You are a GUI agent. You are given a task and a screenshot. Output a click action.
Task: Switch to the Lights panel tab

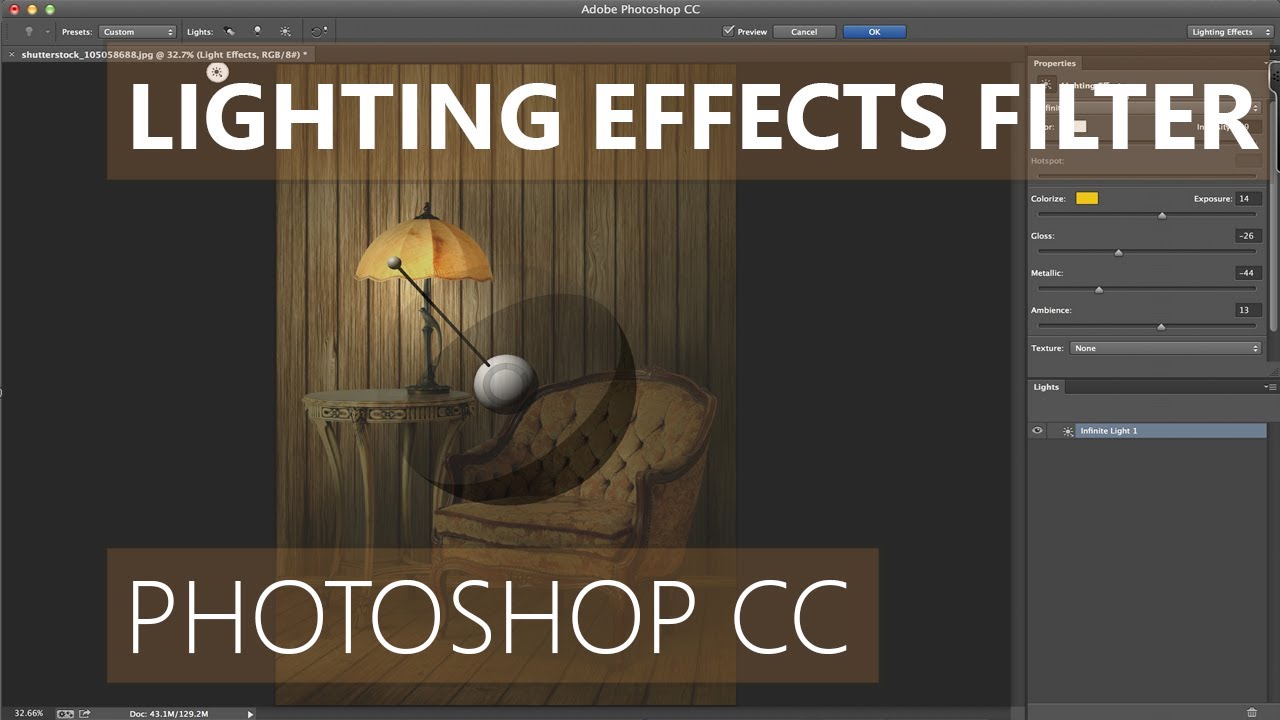pyautogui.click(x=1046, y=387)
